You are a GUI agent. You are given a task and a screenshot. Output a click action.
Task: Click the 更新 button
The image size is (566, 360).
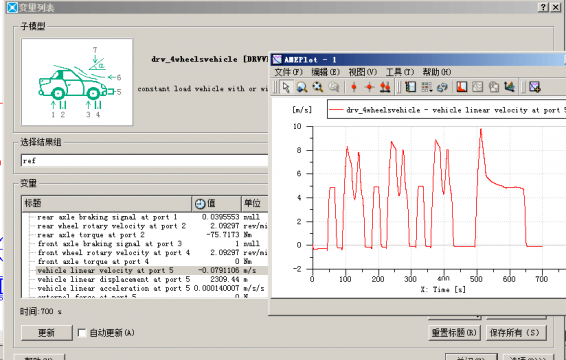click(x=47, y=333)
